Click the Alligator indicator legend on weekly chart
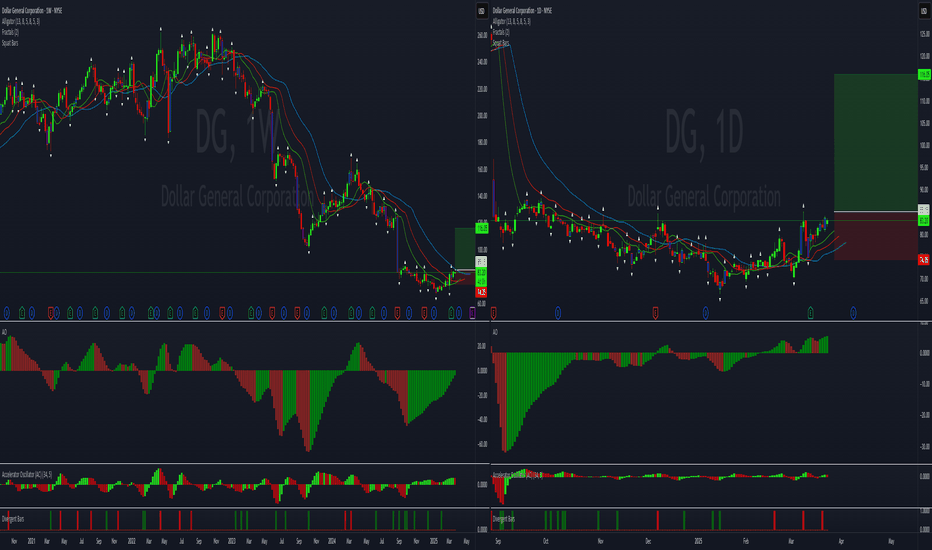Viewport: 932px width, 550px height. (21, 21)
